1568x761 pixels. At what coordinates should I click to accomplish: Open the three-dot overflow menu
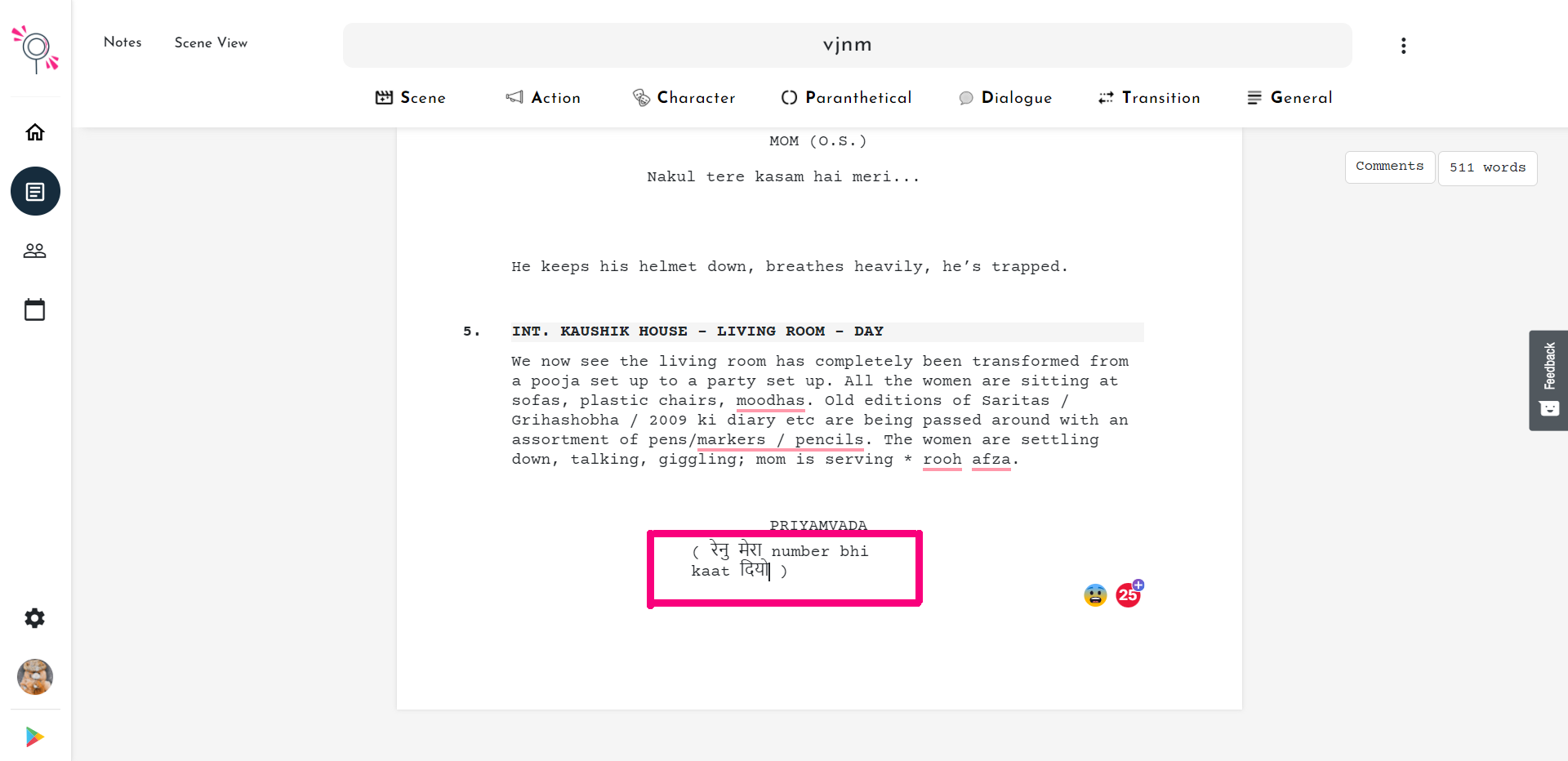(1403, 45)
